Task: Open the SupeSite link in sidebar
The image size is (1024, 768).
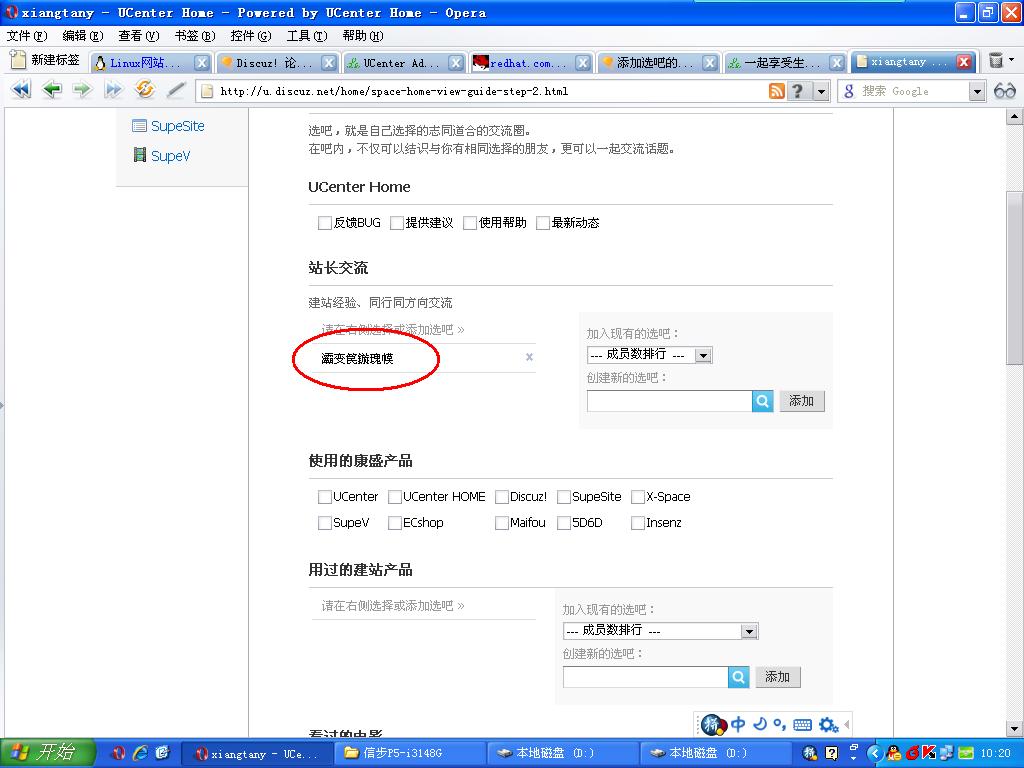Action: tap(178, 126)
